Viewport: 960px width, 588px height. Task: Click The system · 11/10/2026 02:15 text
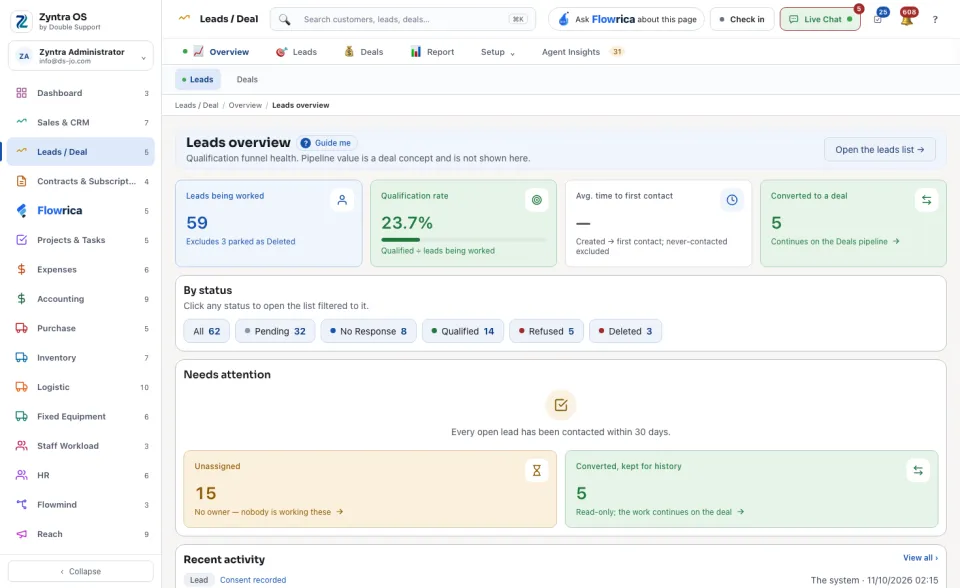tap(874, 580)
